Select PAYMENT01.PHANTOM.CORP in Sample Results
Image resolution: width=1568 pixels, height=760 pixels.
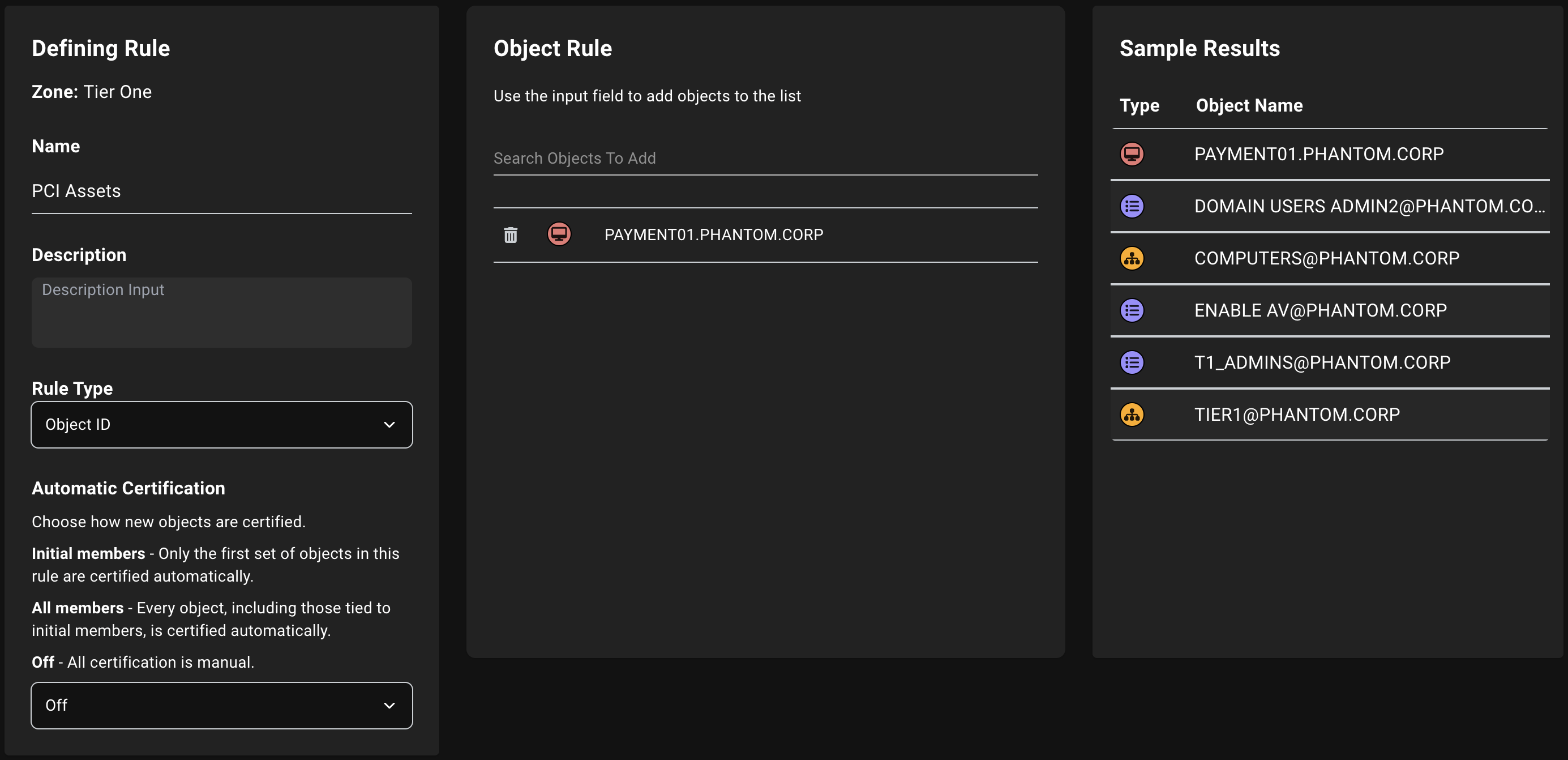coord(1319,153)
